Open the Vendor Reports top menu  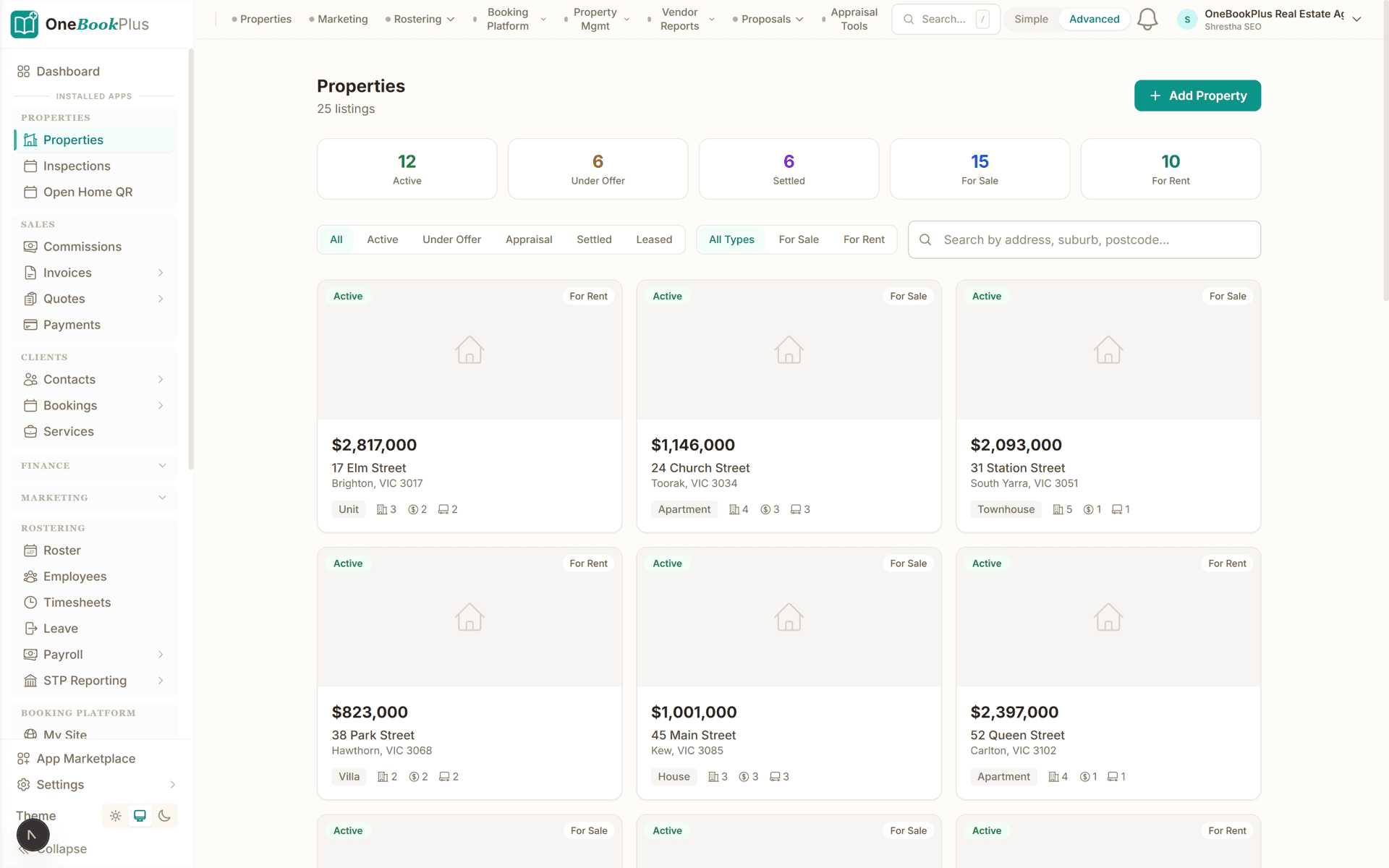681,20
